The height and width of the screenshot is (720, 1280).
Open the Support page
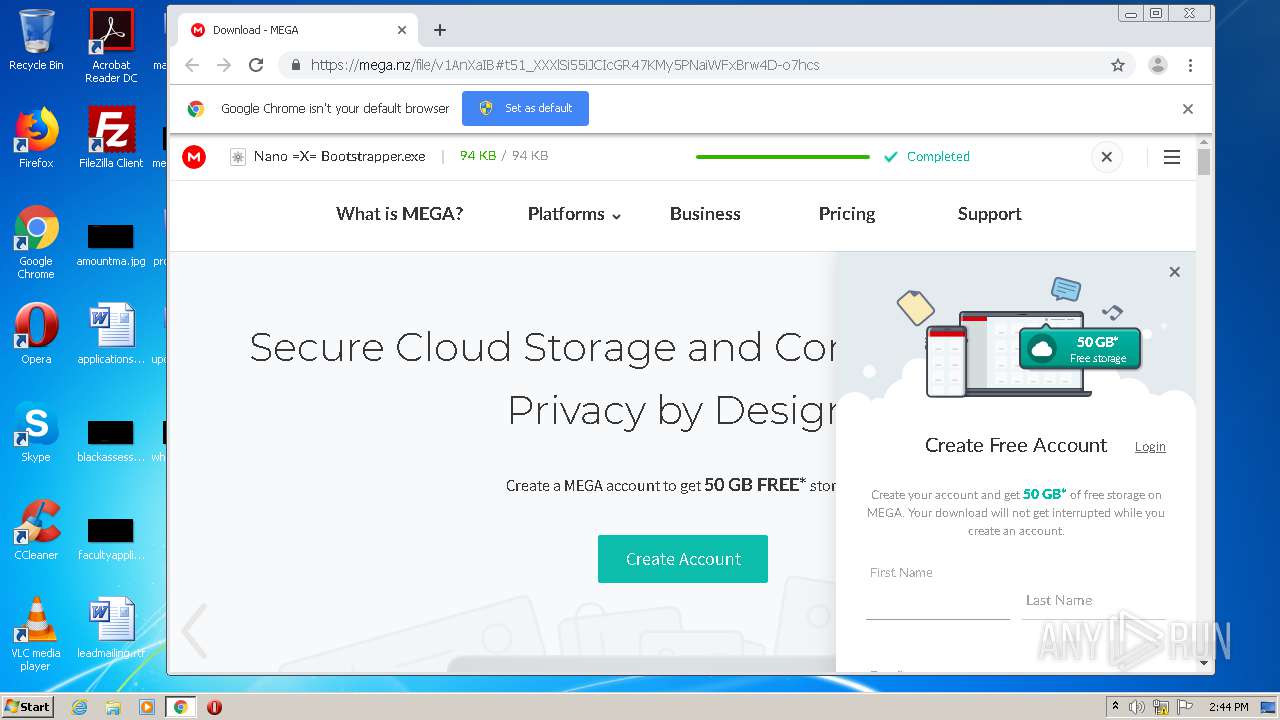coord(989,214)
